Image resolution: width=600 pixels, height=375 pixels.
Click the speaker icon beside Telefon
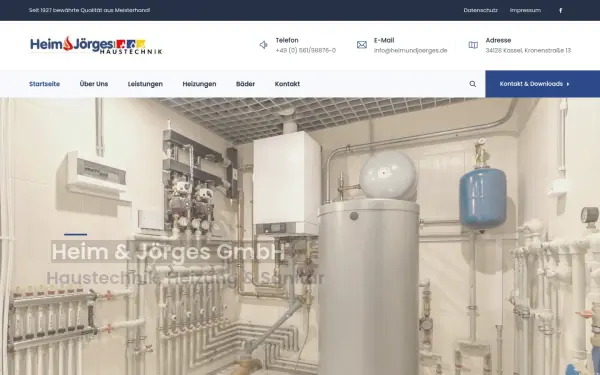coord(263,45)
